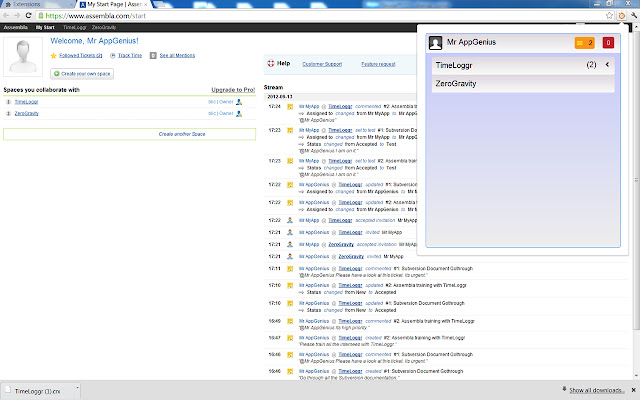Select ZeroGravity in top navigation bar
This screenshot has width=640, height=400.
(104, 27)
